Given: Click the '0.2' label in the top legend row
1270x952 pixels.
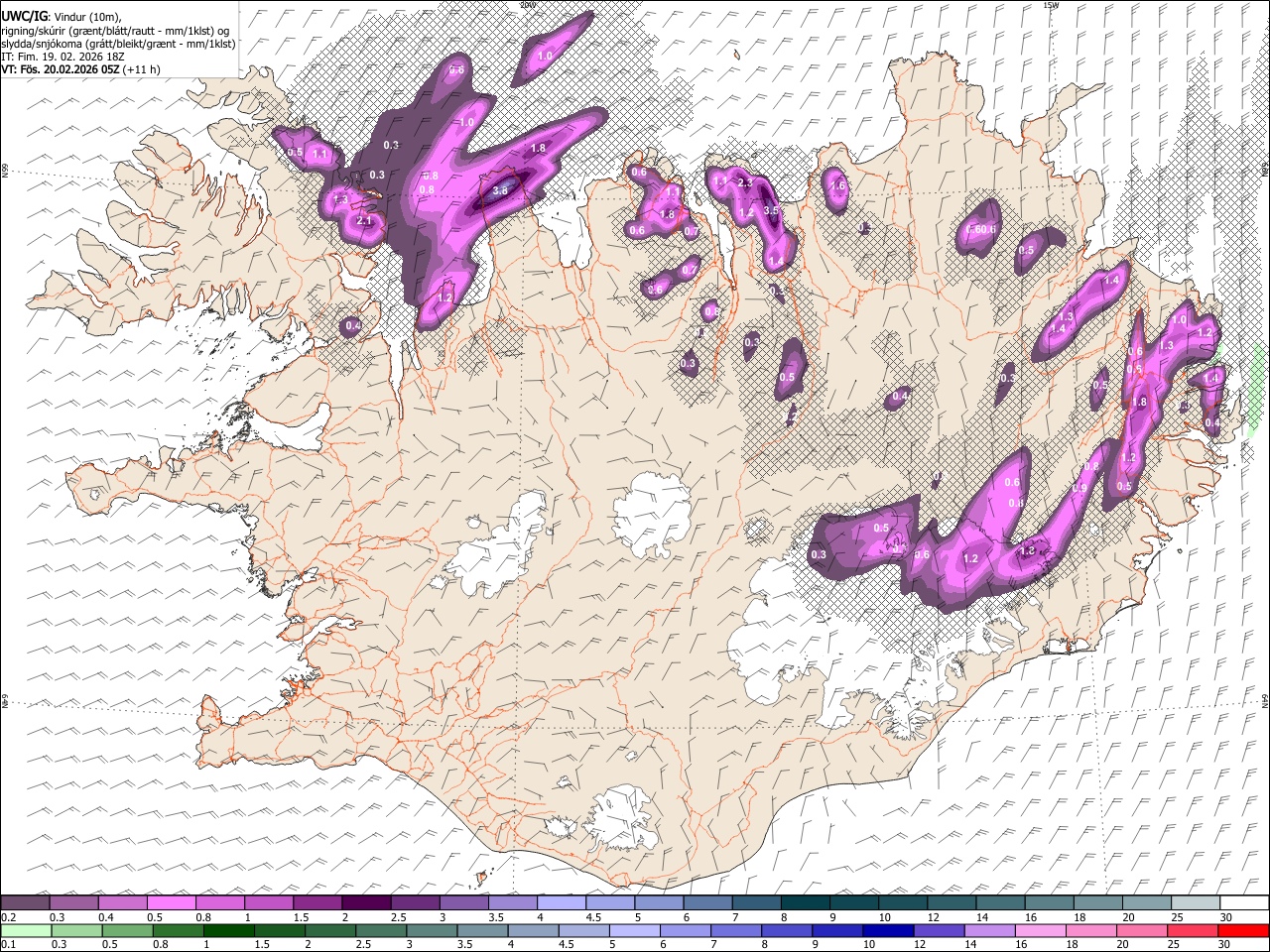Looking at the screenshot, I should (8, 917).
